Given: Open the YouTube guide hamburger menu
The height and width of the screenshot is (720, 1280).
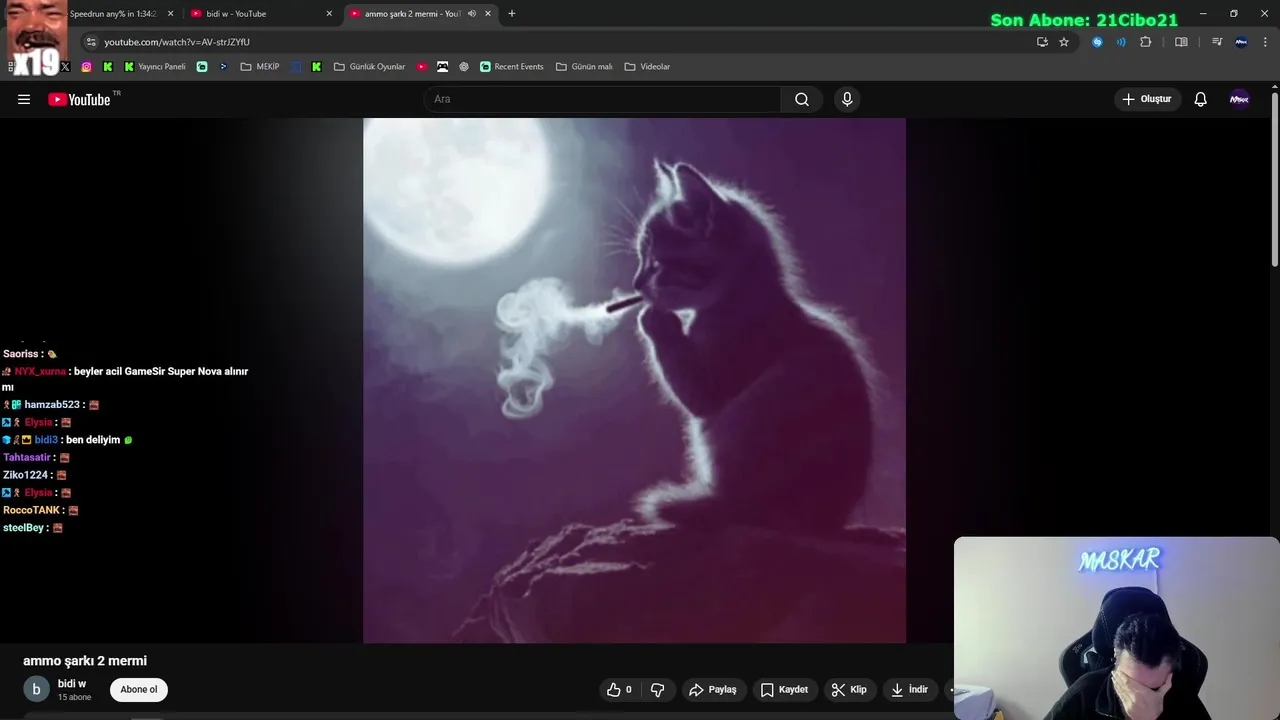Looking at the screenshot, I should click(x=24, y=99).
